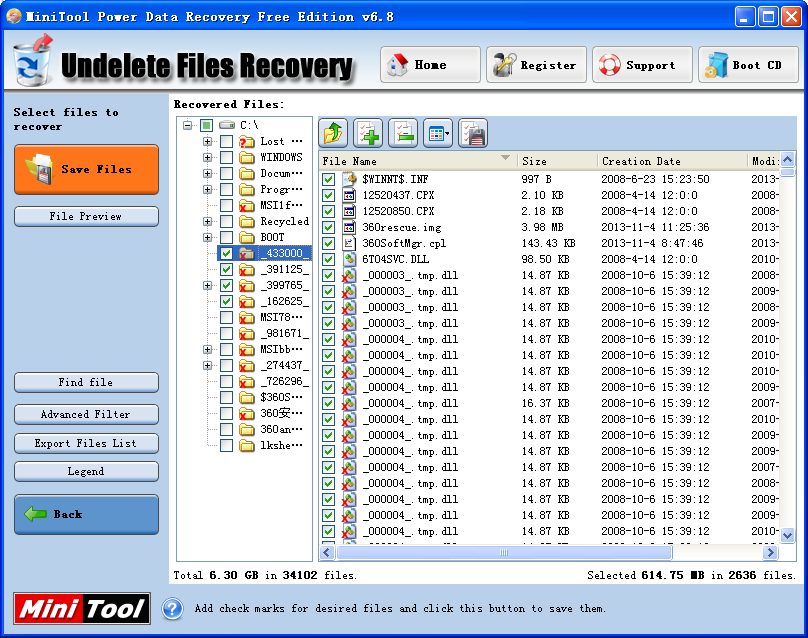Click the recycle bin logo in header
808x638 pixels.
click(x=32, y=60)
